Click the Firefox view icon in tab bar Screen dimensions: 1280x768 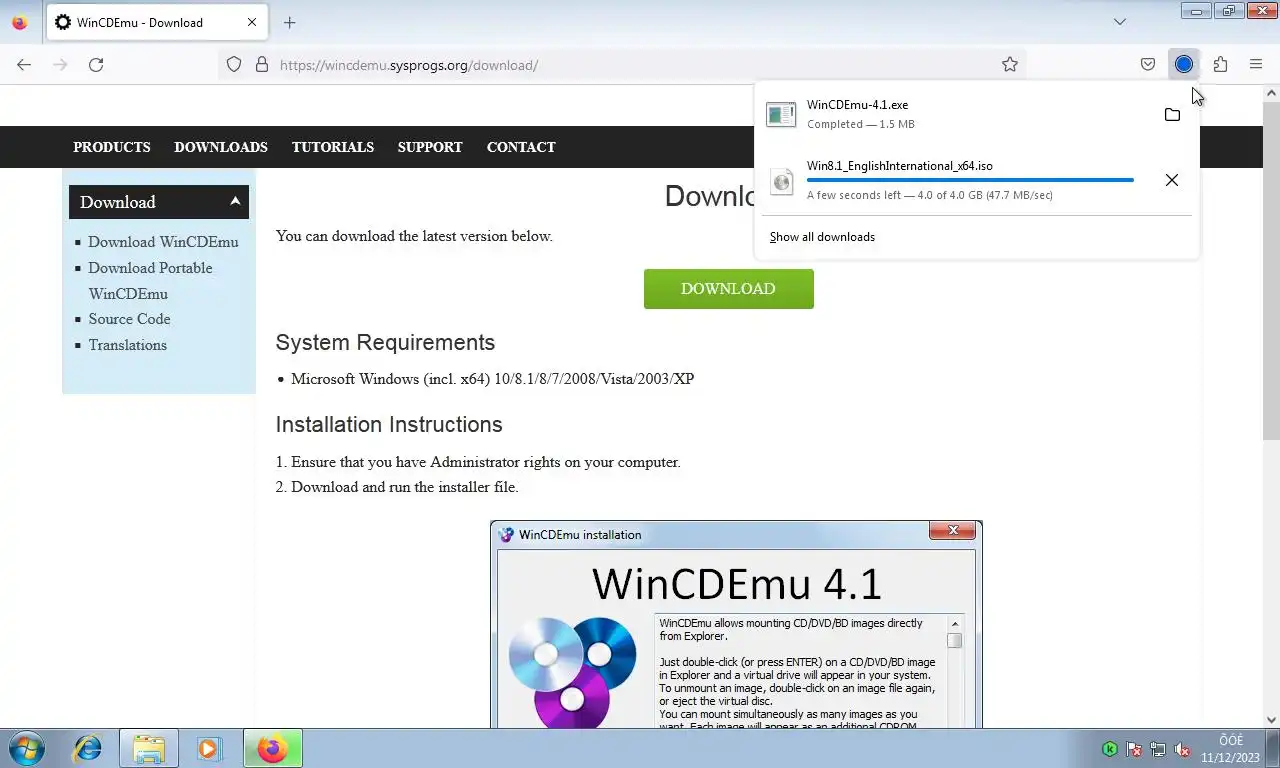click(x=19, y=22)
